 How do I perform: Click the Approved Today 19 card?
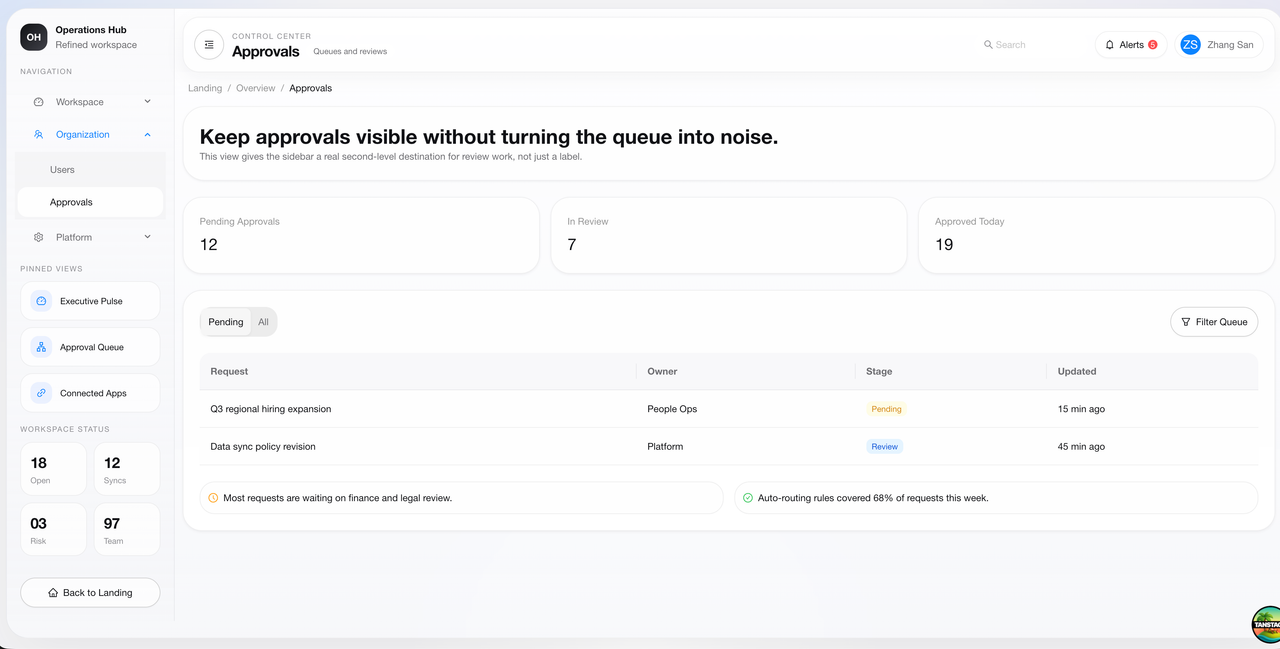(x=1097, y=235)
